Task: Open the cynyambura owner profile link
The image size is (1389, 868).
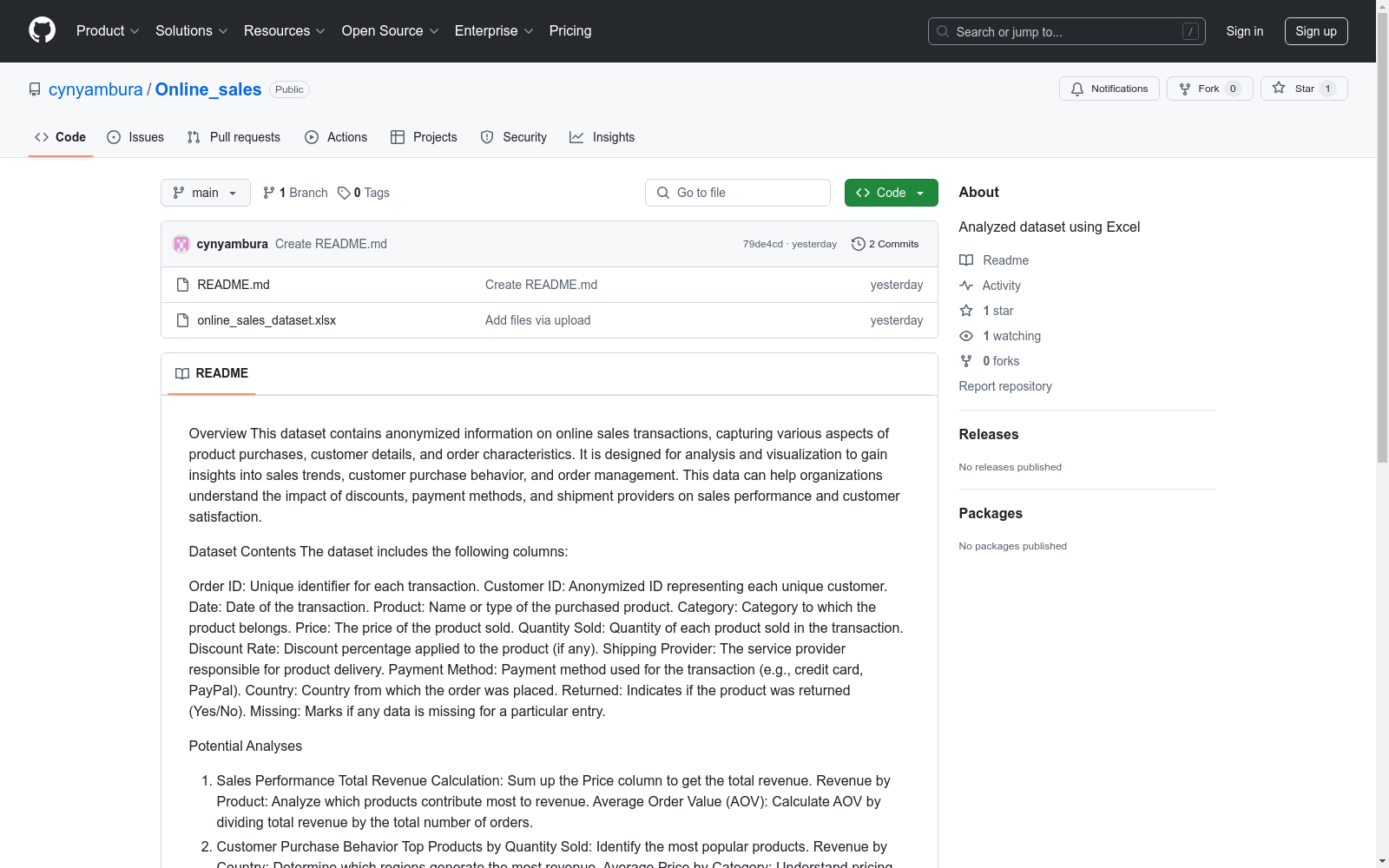Action: tap(95, 89)
